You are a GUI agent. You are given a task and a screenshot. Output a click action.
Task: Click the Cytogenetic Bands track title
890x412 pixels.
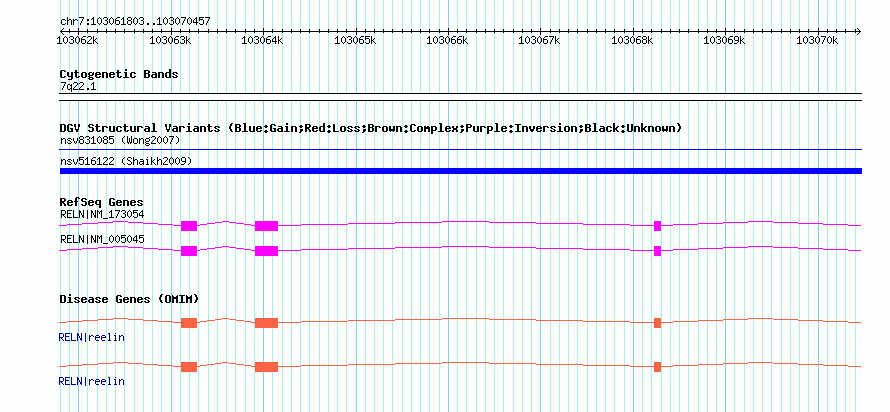coord(119,74)
